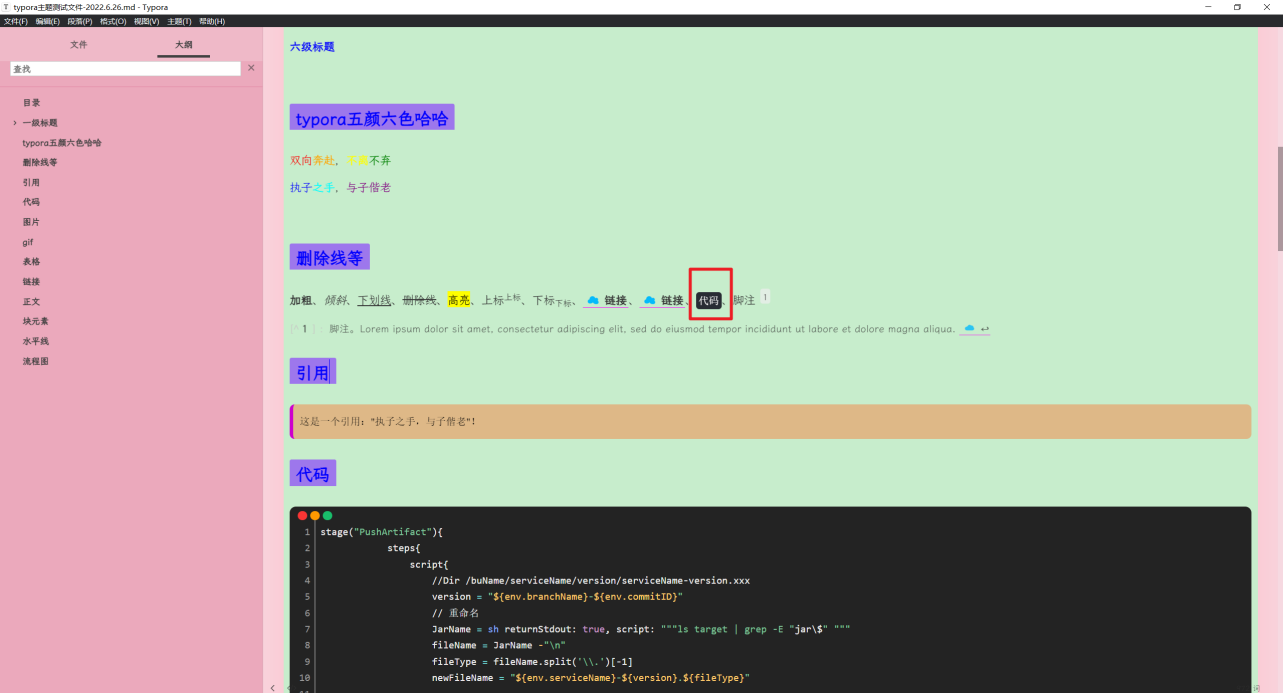Click the inline 代码 code span
The height and width of the screenshot is (693, 1283).
coord(709,300)
